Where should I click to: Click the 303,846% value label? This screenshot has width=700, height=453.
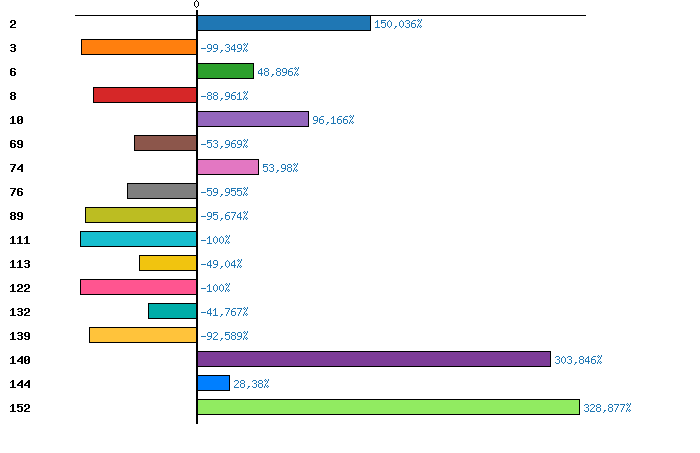(578, 360)
